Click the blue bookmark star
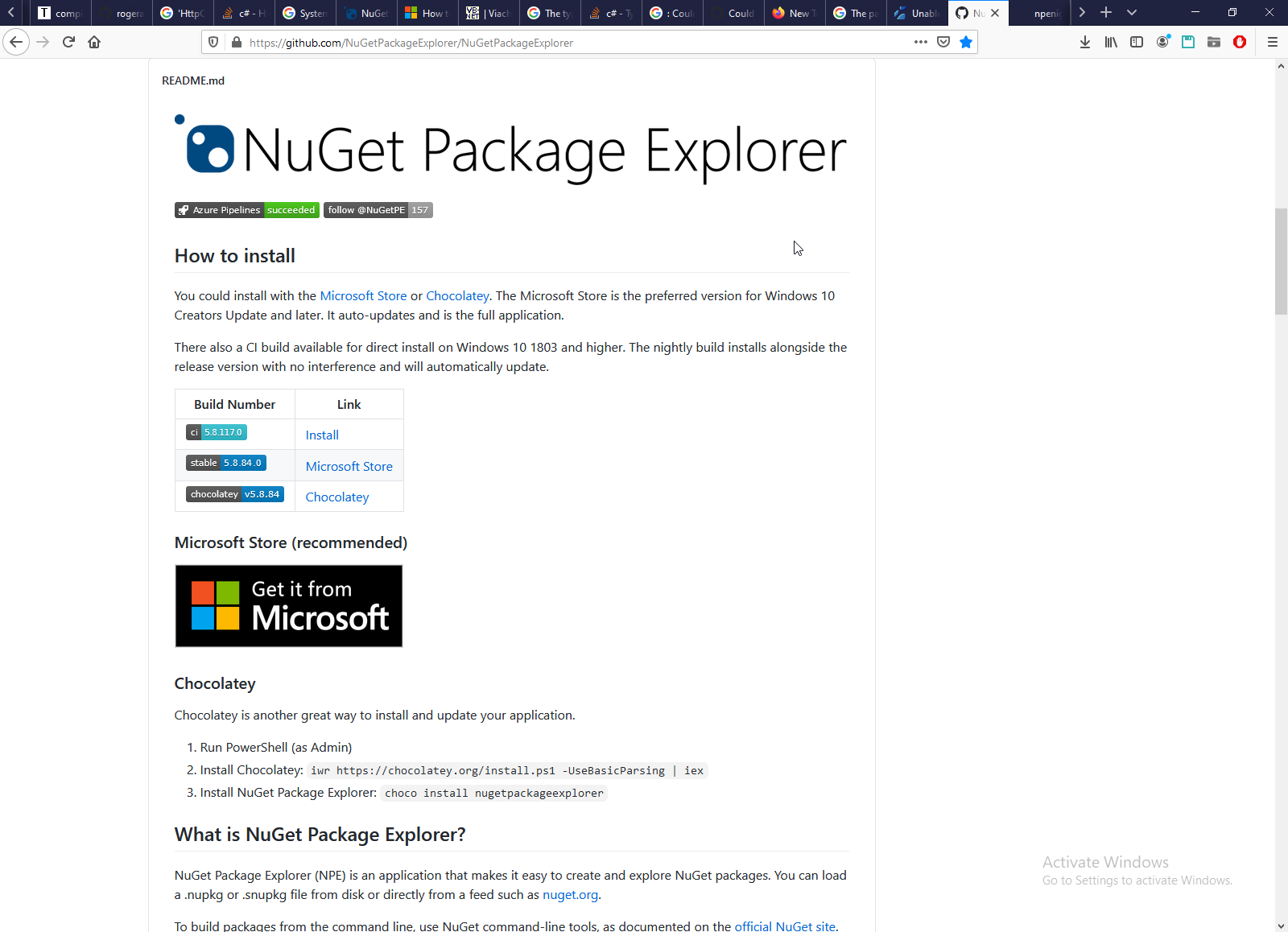 (x=966, y=42)
